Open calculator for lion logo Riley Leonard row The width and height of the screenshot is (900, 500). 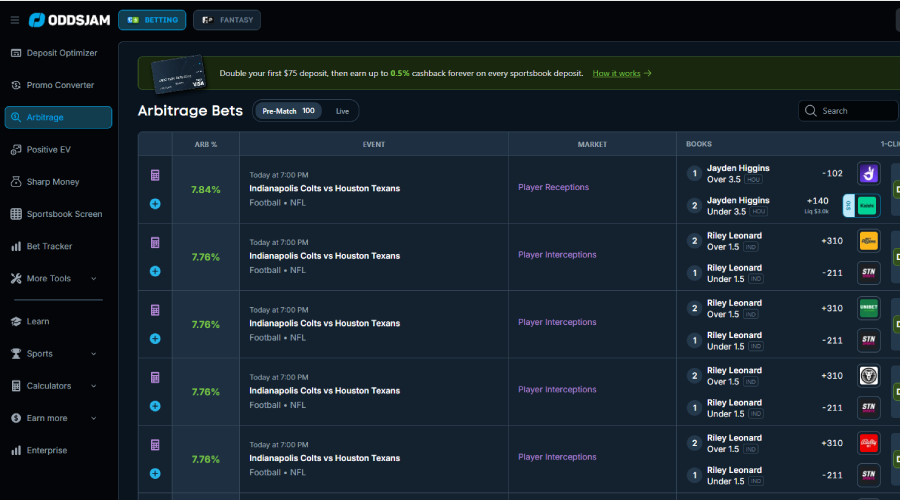click(x=155, y=378)
